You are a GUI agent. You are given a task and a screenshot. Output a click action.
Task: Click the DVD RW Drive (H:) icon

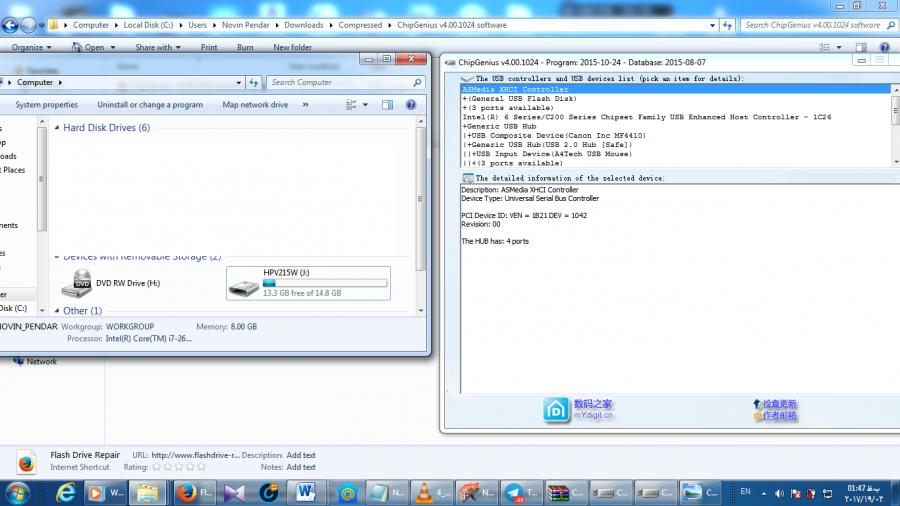pyautogui.click(x=77, y=283)
